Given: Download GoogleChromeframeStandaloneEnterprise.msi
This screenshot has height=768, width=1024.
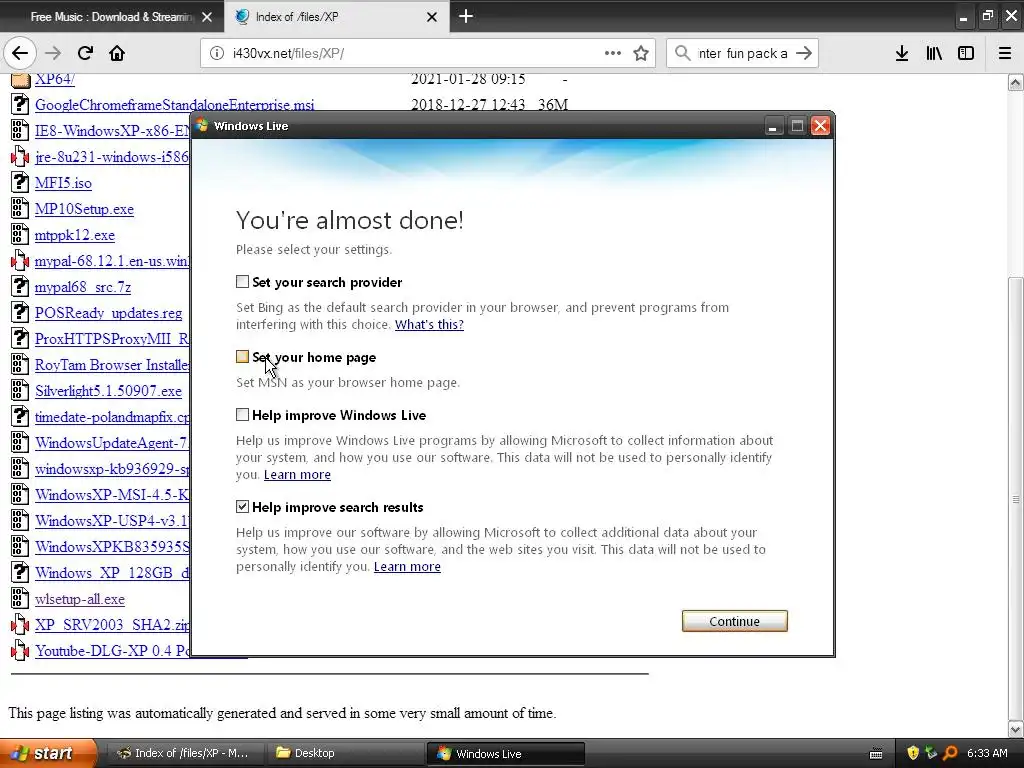Looking at the screenshot, I should pos(174,105).
